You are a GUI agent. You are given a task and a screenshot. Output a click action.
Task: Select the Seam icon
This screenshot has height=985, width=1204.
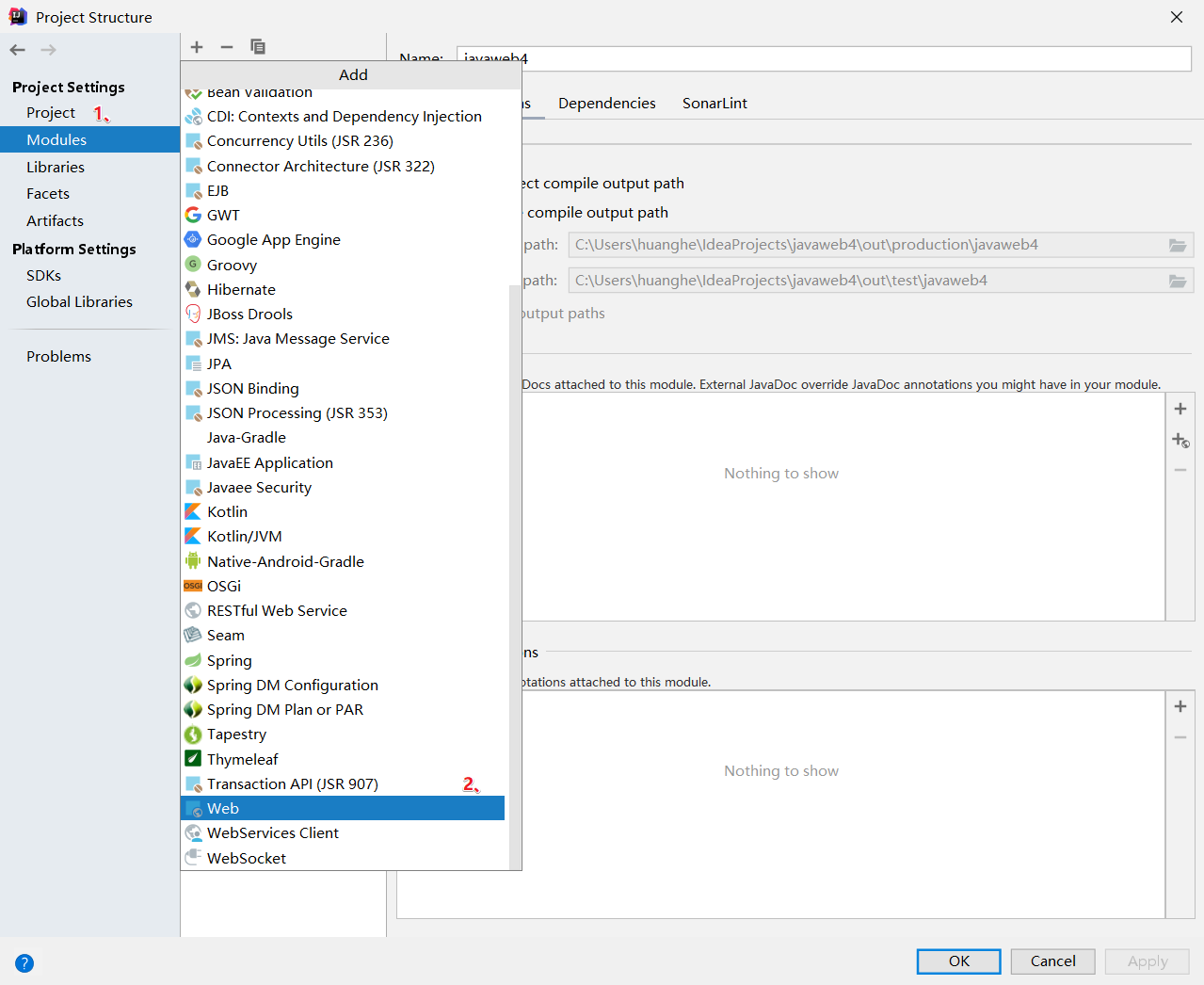pos(193,635)
